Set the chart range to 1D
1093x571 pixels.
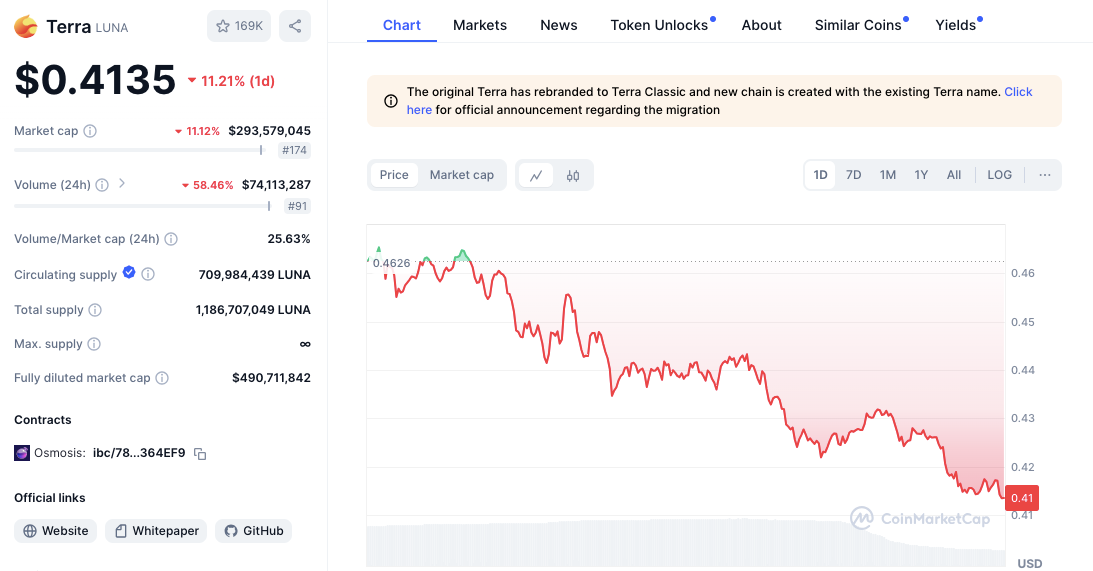tap(820, 175)
